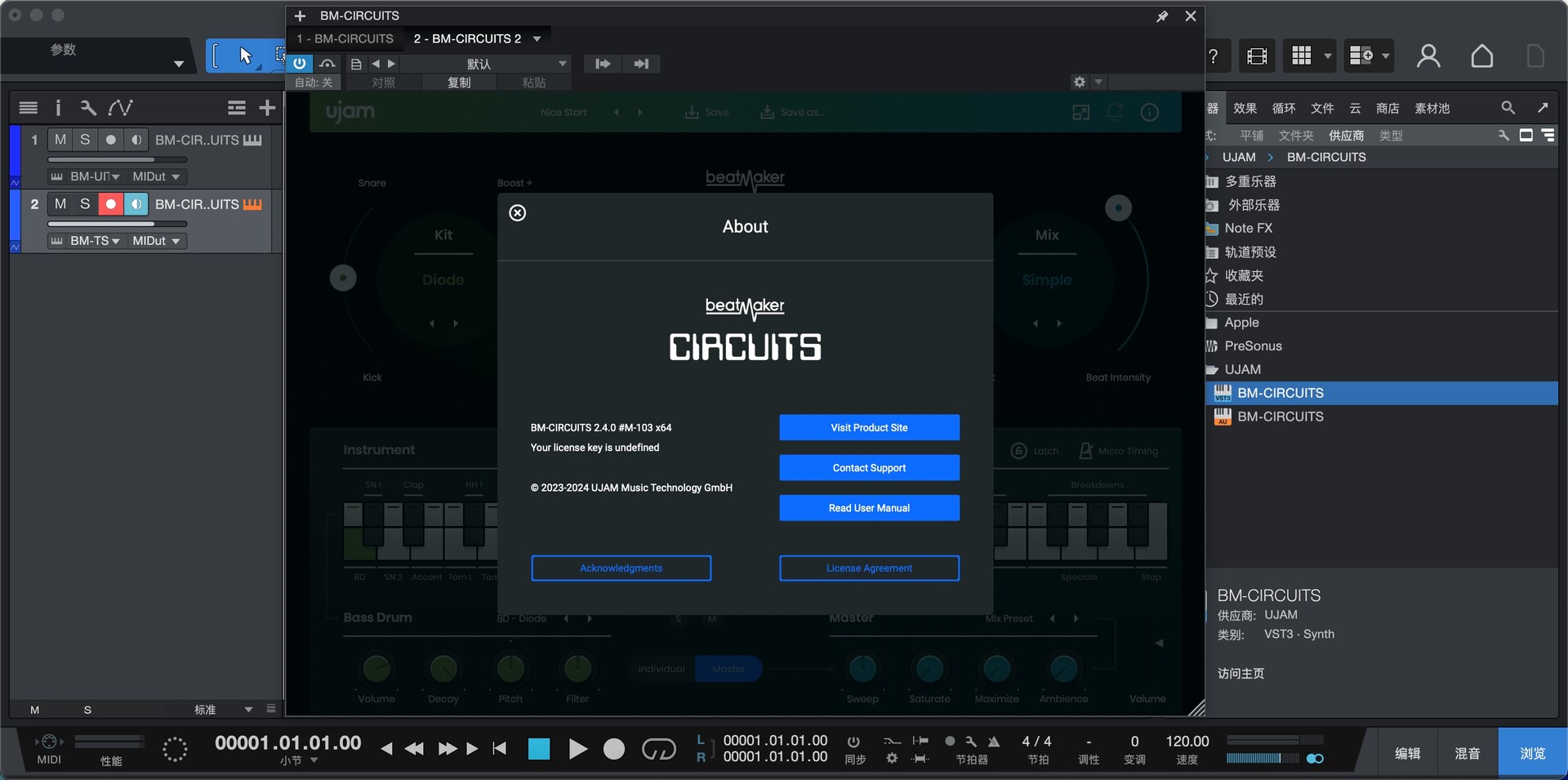
Task: Open the 参数 dropdown arrow
Action: [178, 64]
